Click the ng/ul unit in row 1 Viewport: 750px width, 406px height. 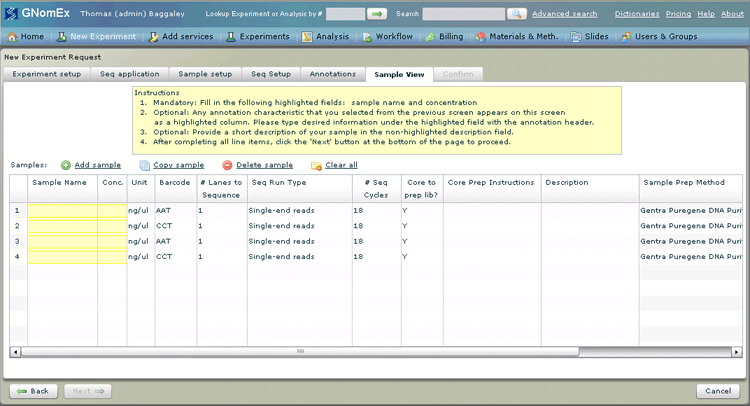tap(138, 210)
